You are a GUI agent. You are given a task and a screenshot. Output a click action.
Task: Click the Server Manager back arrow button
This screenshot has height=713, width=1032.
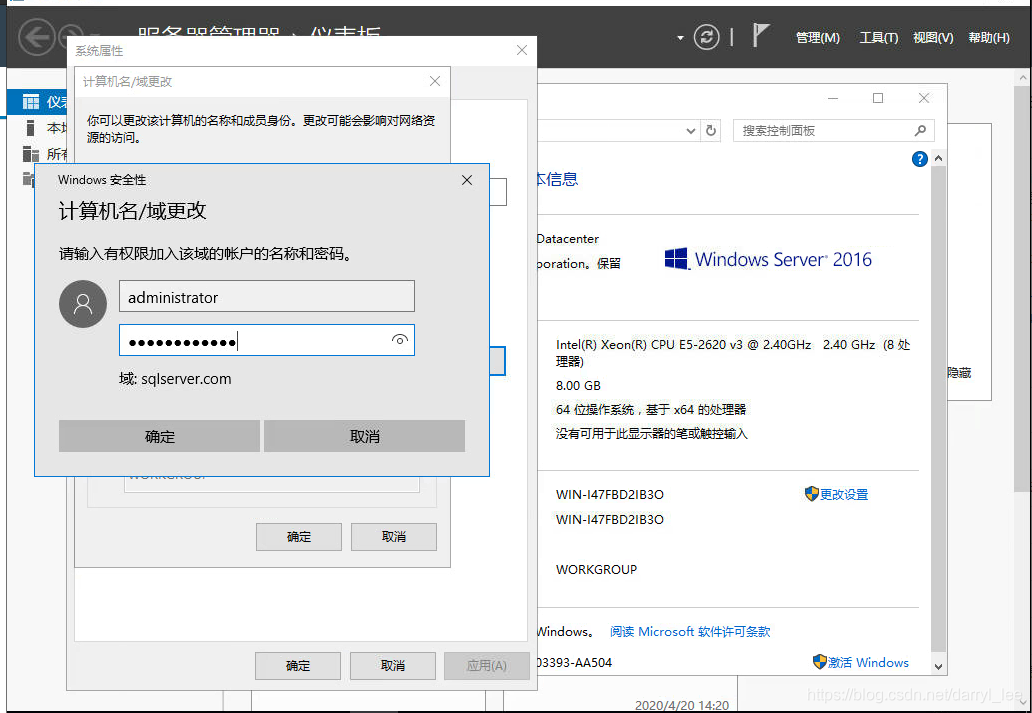[x=37, y=38]
